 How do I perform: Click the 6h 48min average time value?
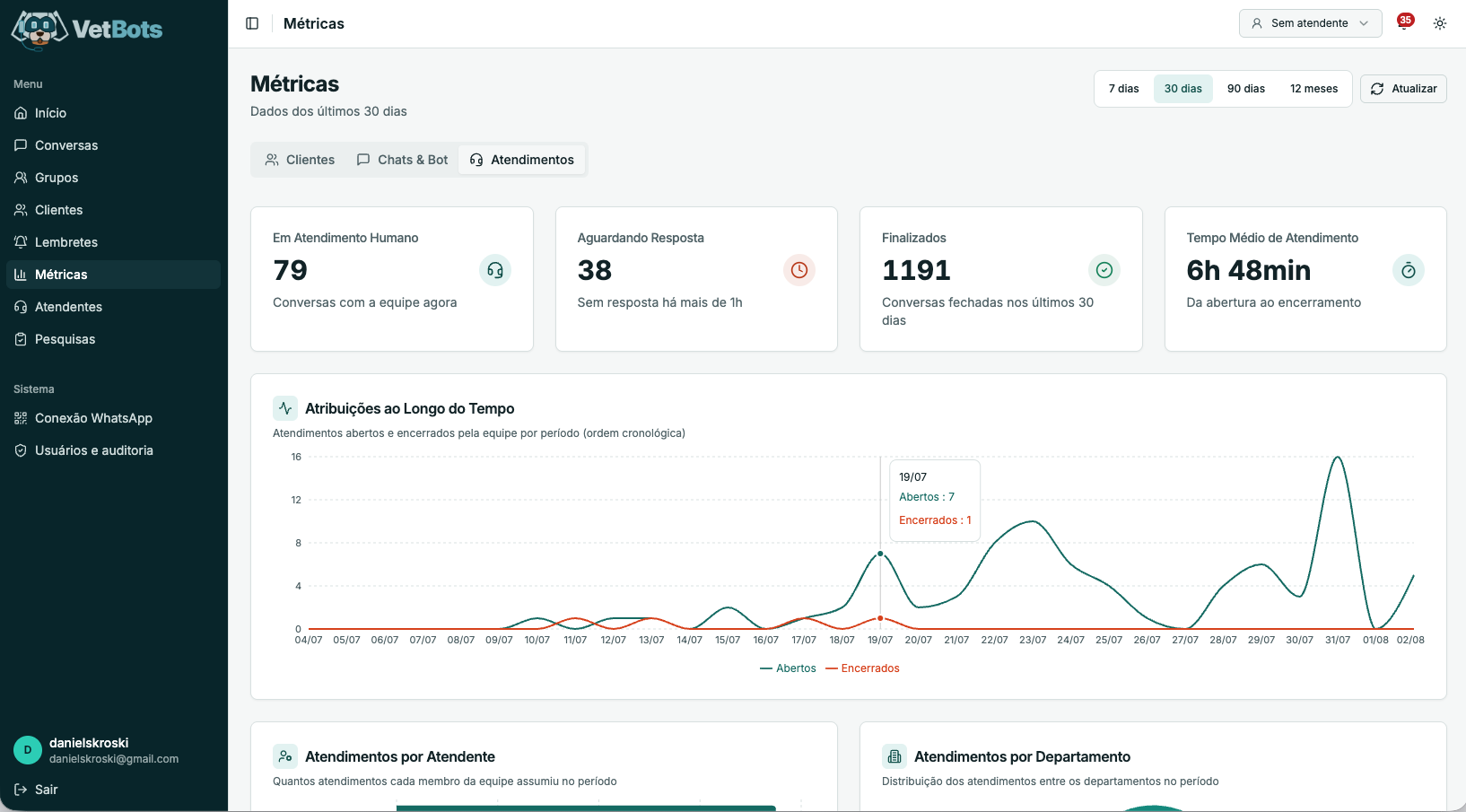(x=1249, y=270)
